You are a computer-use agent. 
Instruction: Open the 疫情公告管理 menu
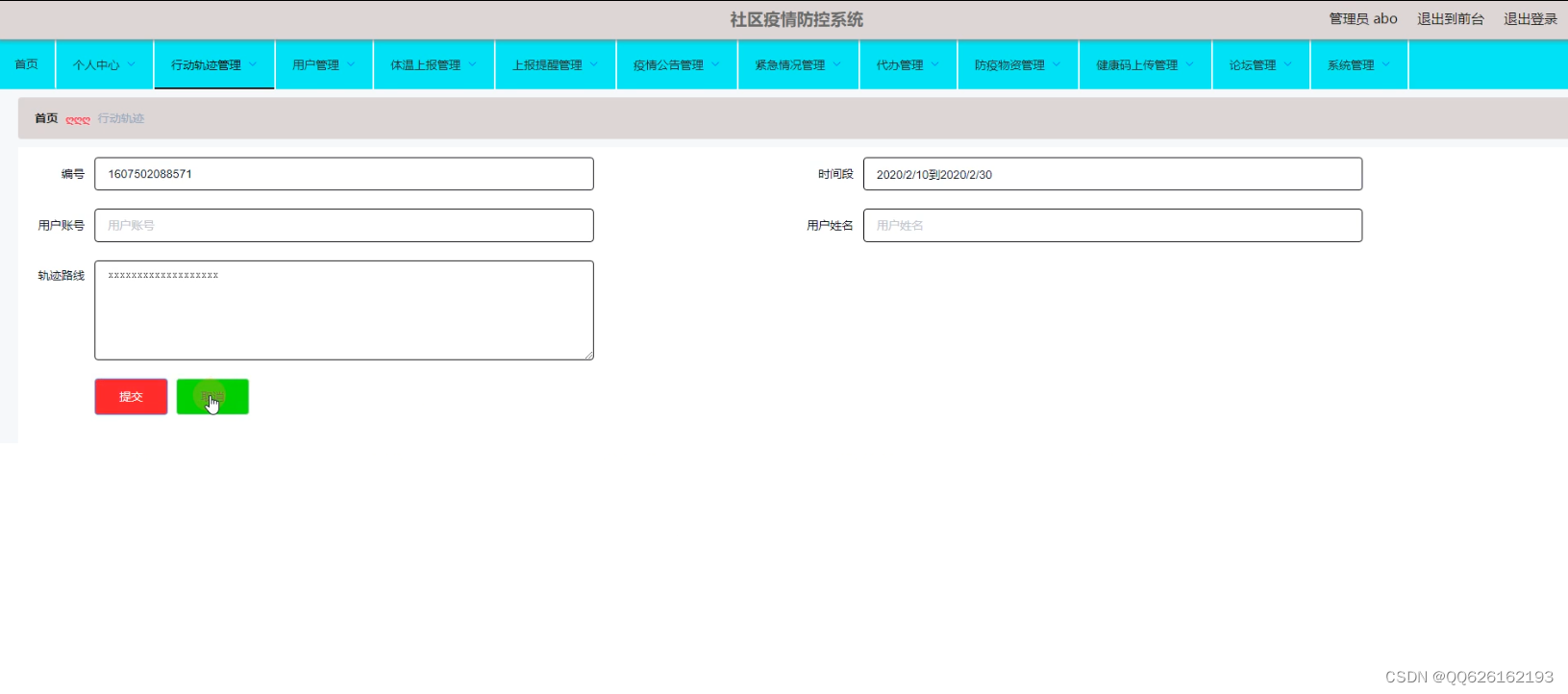(x=677, y=64)
